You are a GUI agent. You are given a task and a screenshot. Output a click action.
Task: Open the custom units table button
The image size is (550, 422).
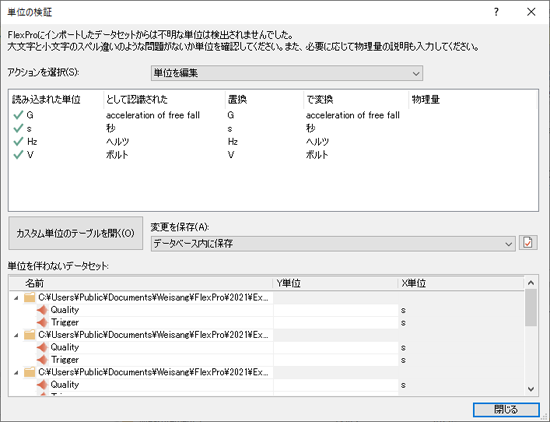click(75, 233)
